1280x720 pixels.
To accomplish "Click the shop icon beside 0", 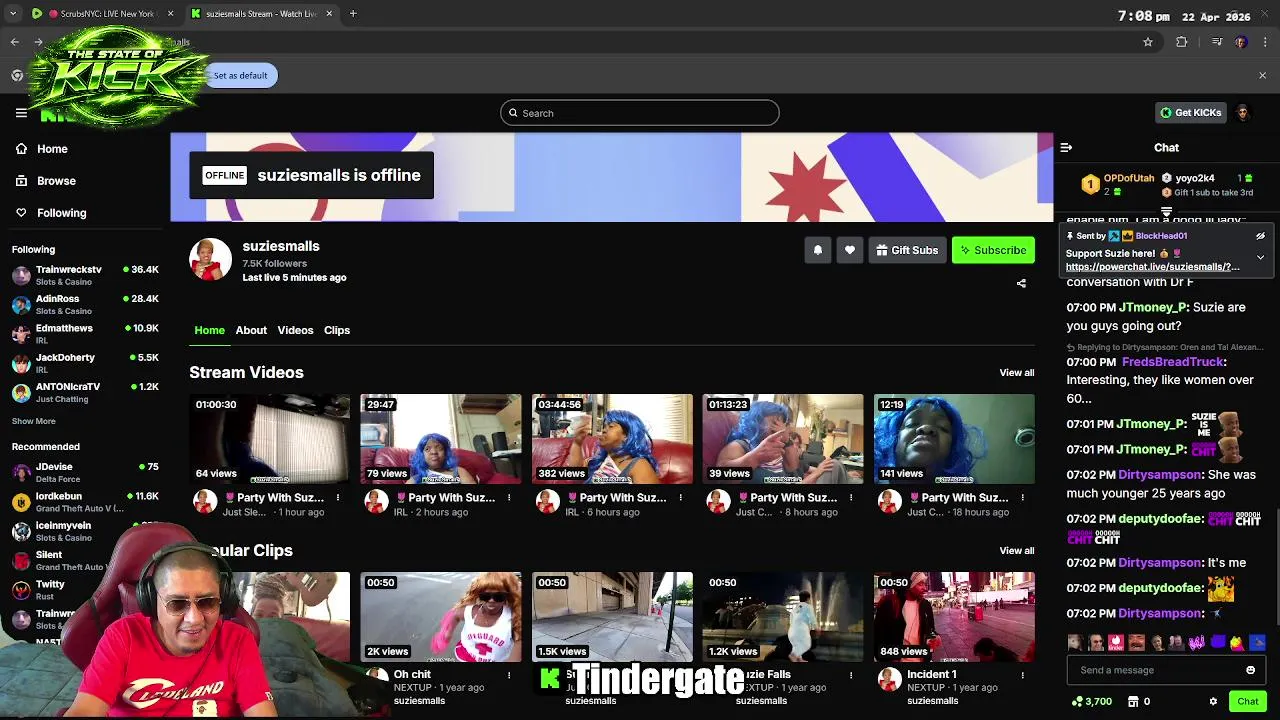I will click(x=1133, y=701).
